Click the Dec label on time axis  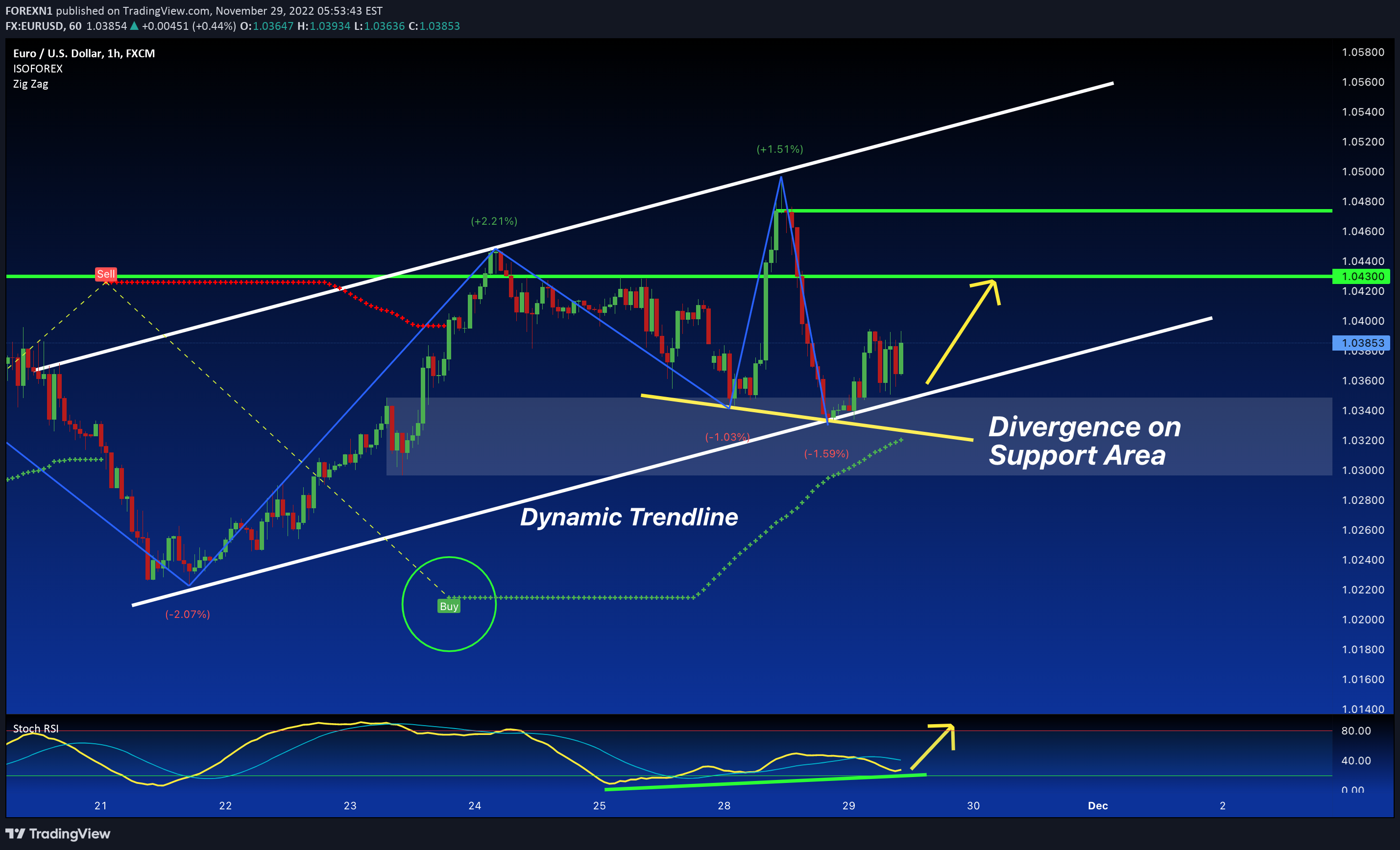[x=1098, y=806]
